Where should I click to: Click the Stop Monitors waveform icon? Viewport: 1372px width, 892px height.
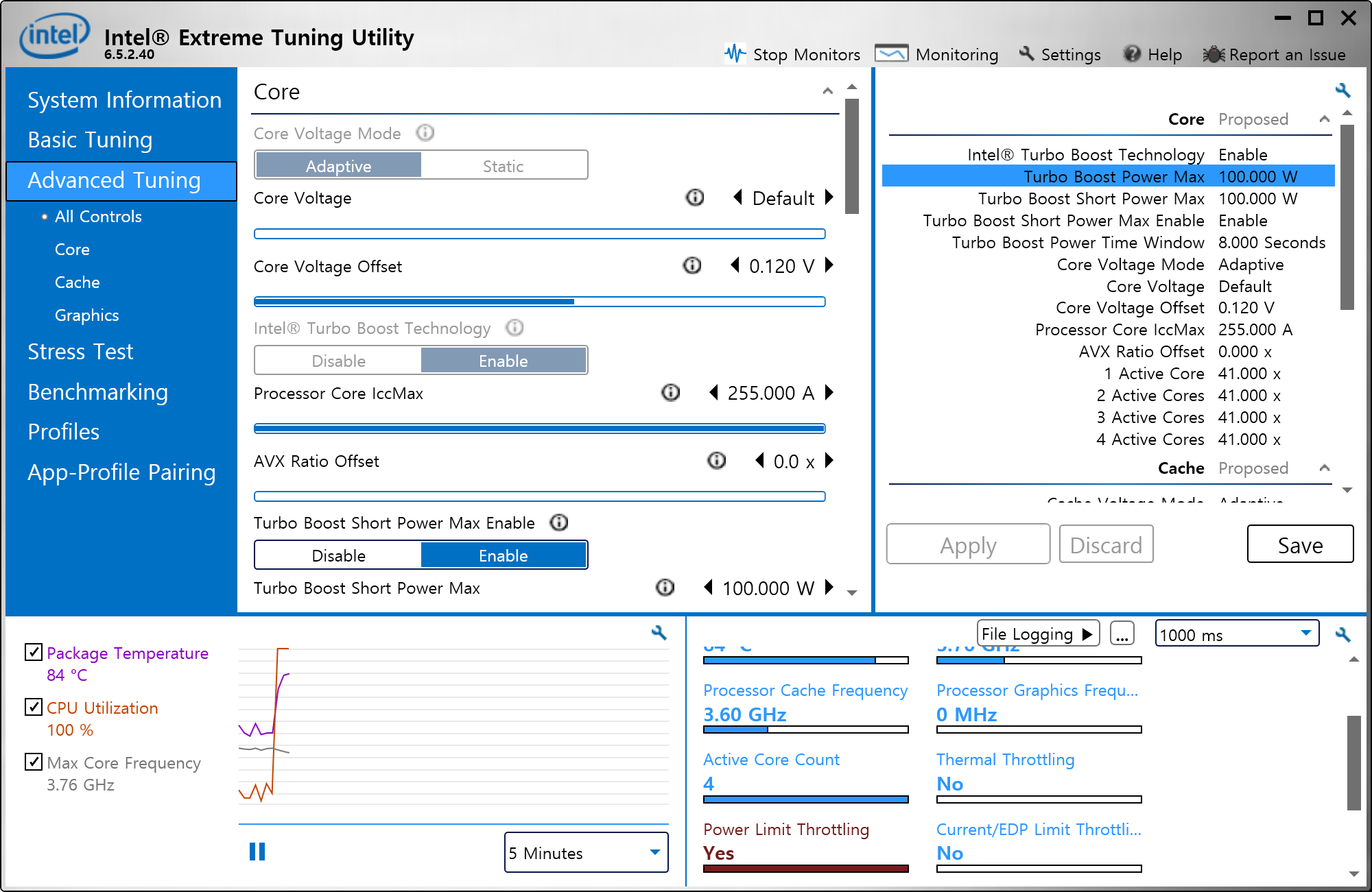coord(735,53)
